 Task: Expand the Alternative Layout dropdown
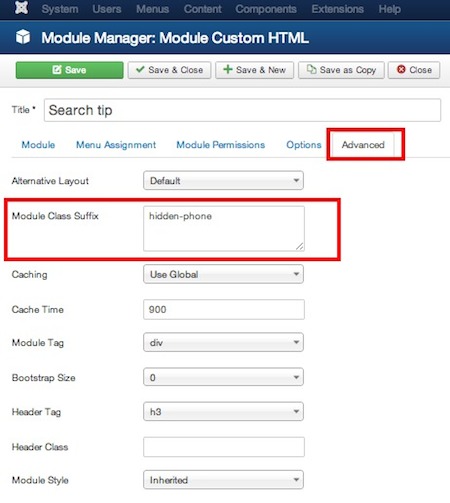(223, 181)
